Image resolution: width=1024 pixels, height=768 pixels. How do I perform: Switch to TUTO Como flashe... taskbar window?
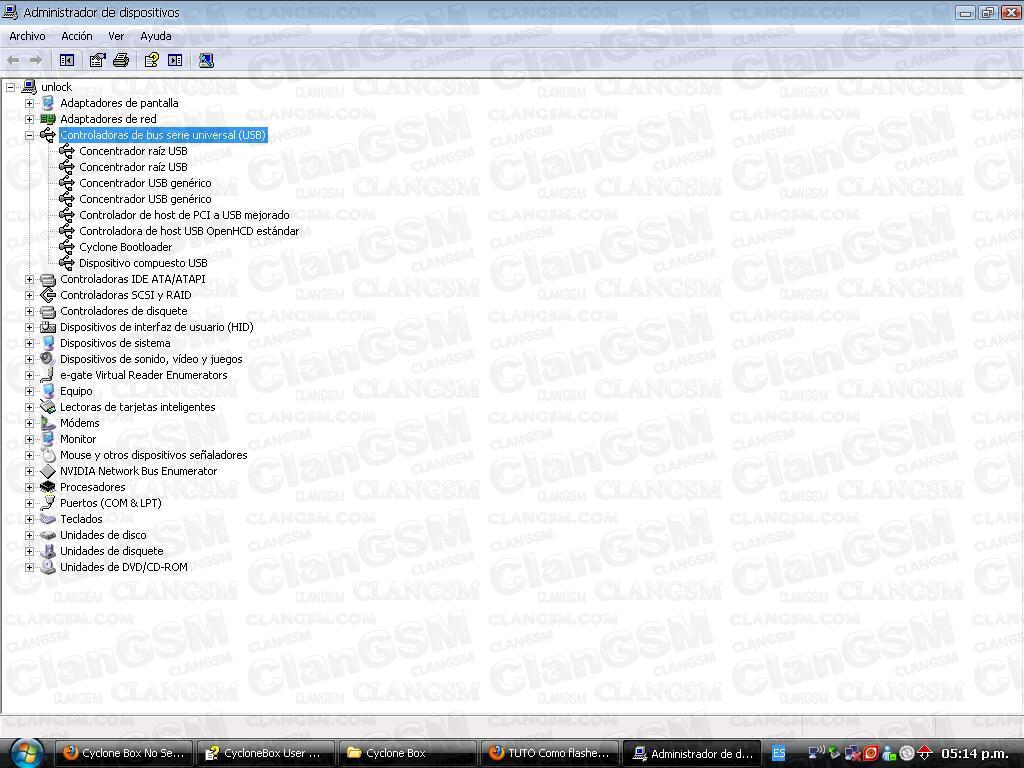pos(549,753)
